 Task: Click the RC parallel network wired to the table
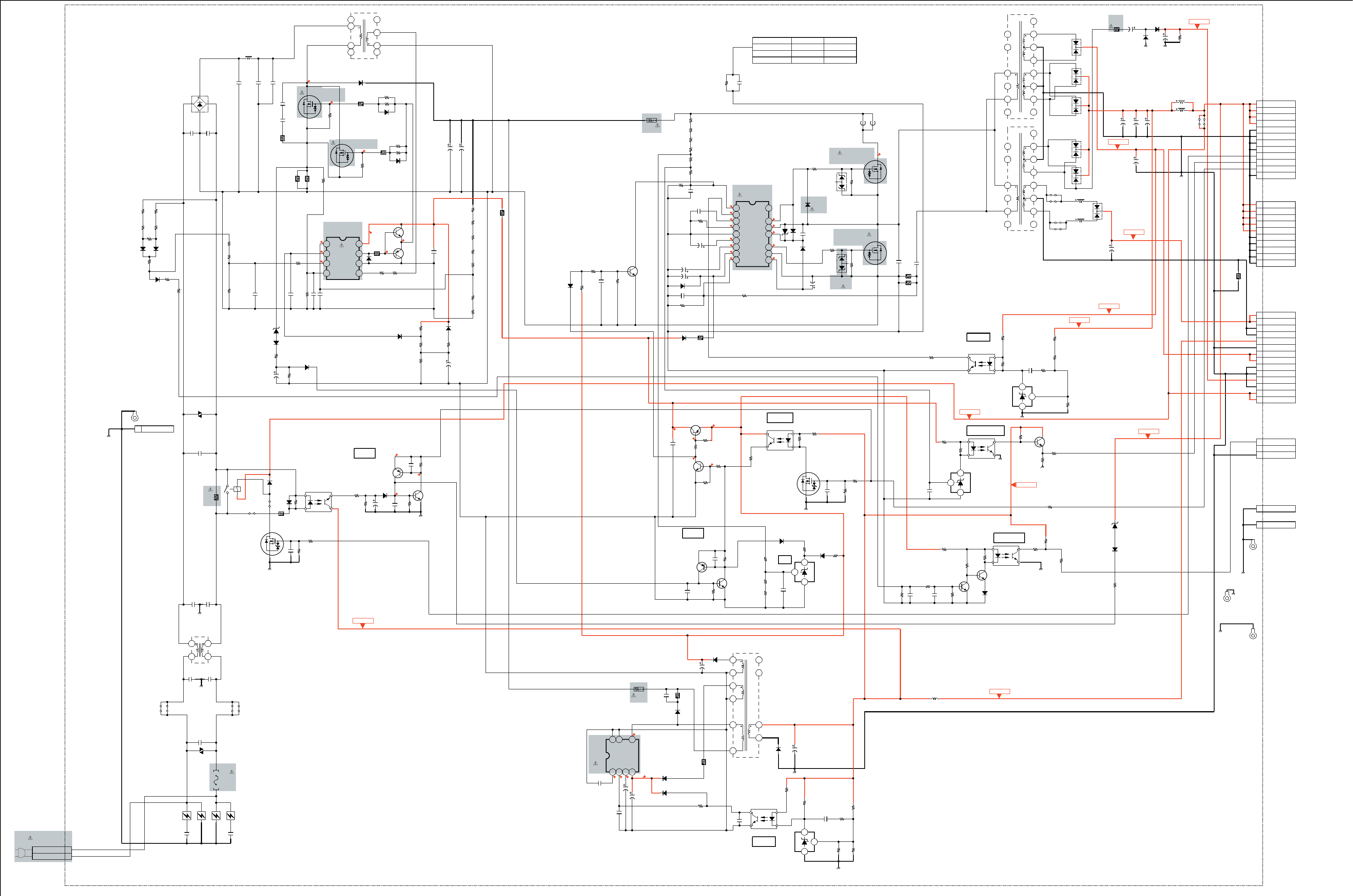coord(733,83)
